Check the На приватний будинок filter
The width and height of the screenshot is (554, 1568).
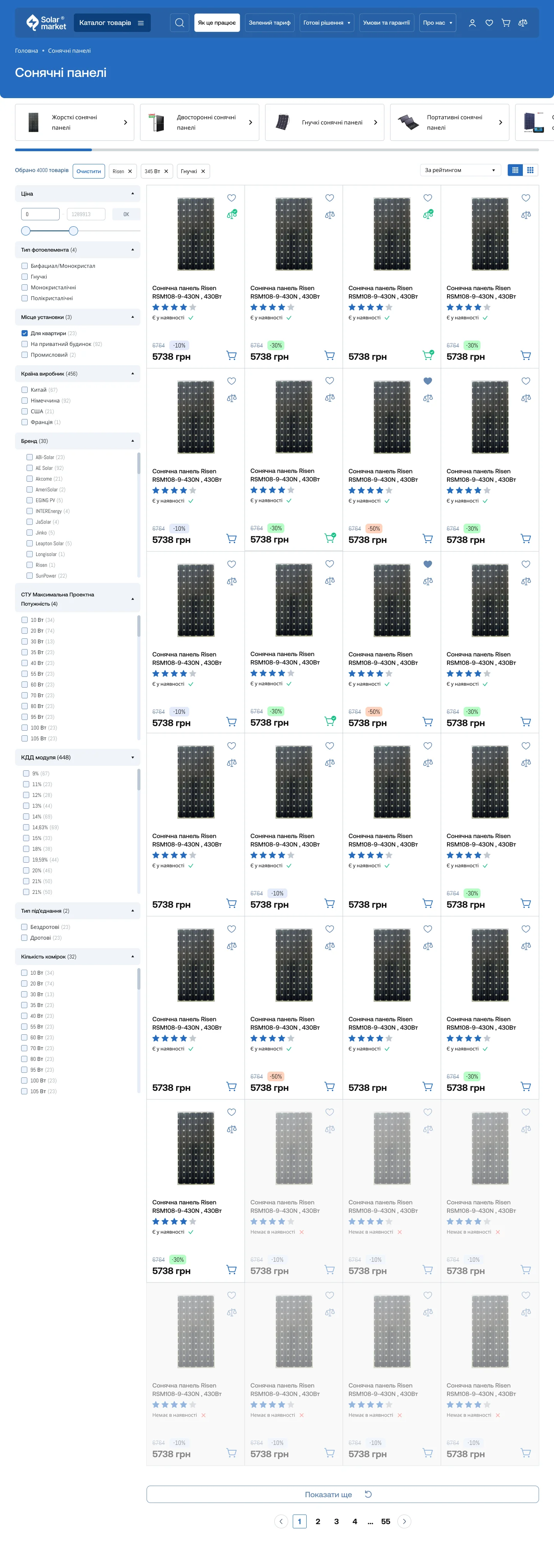[x=24, y=344]
